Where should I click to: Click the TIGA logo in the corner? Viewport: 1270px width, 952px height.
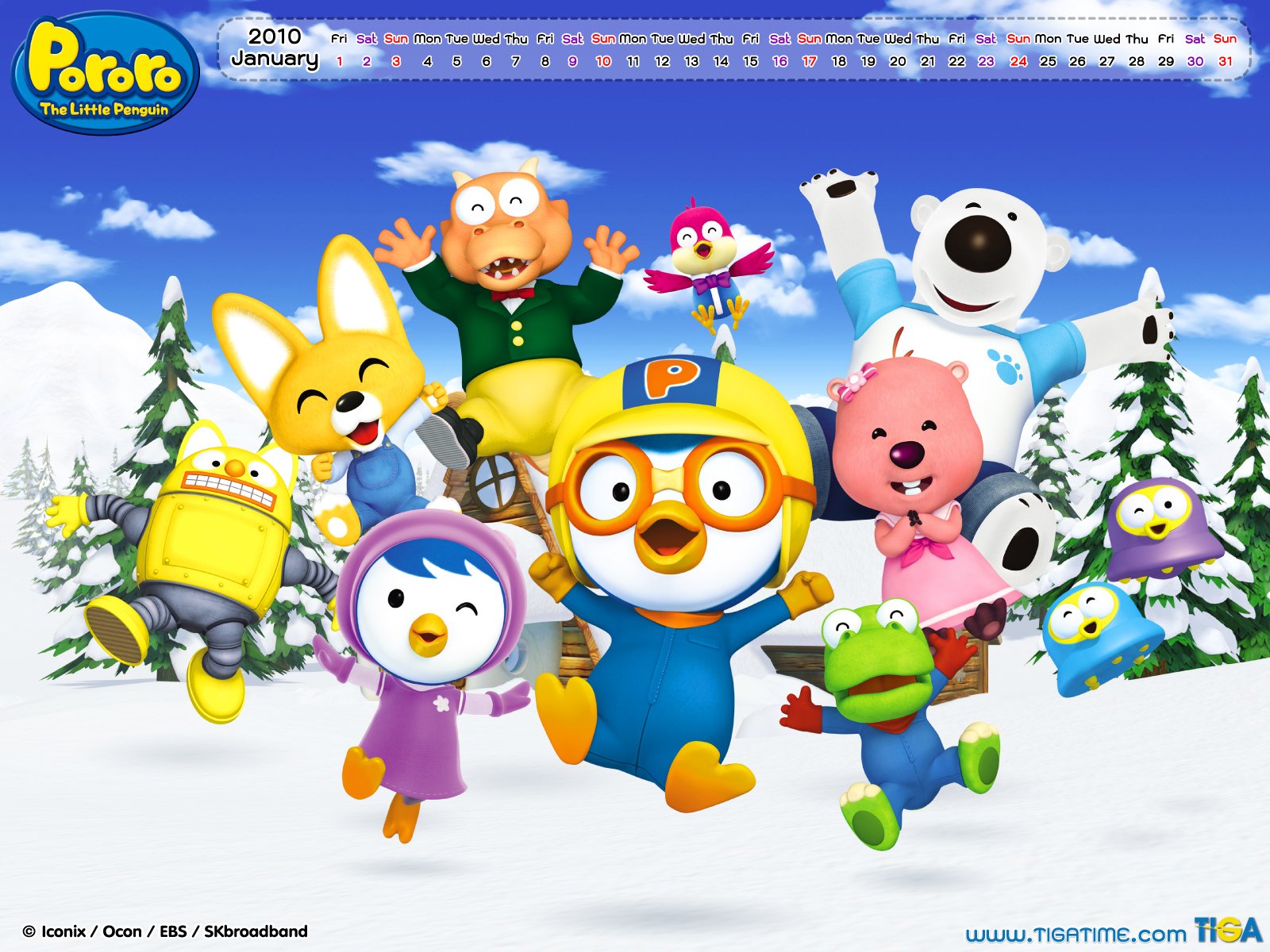1227,930
